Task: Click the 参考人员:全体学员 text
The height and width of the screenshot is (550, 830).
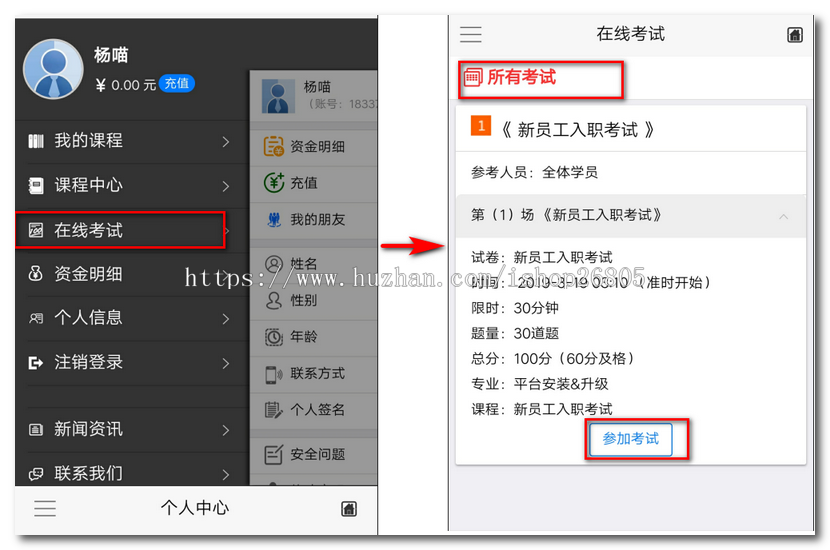Action: (x=534, y=173)
